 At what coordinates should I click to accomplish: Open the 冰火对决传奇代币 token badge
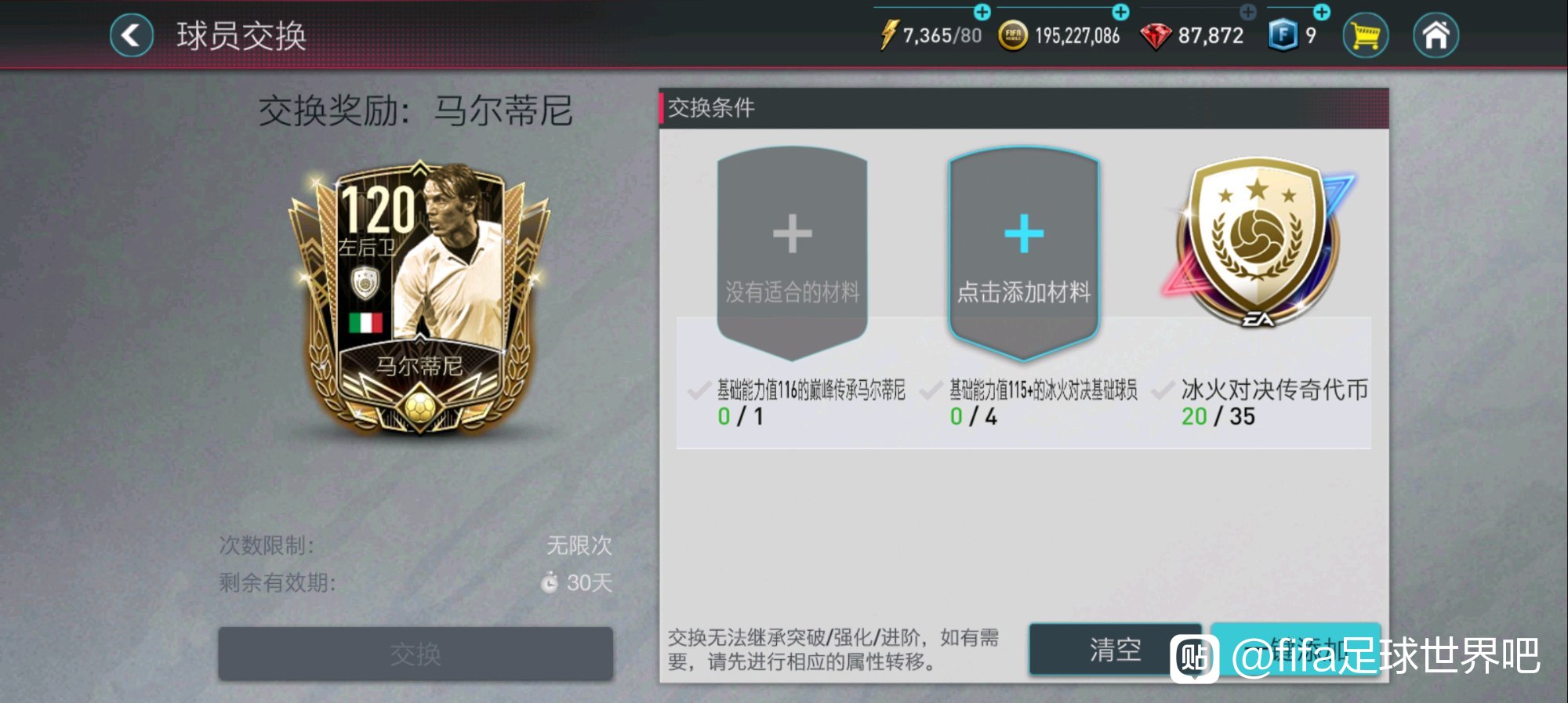(x=1258, y=241)
